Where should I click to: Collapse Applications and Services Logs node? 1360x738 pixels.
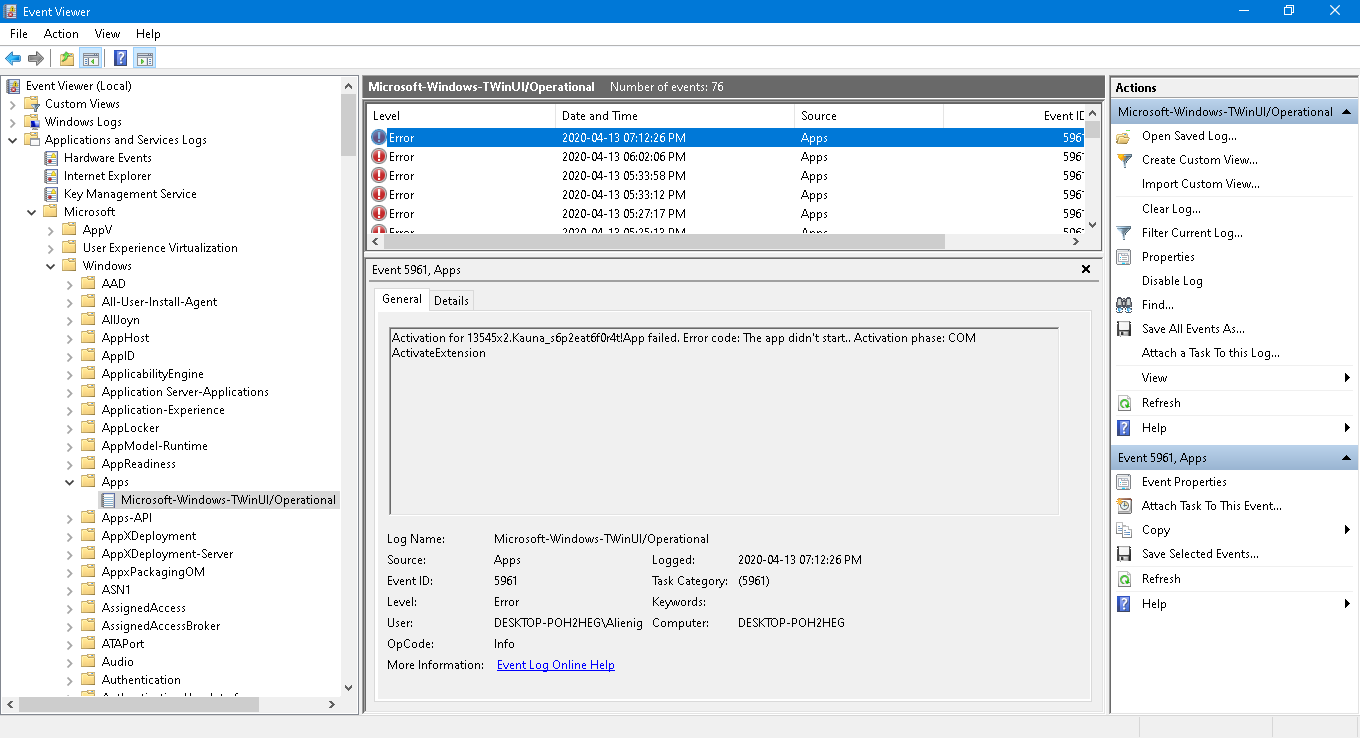[12, 140]
